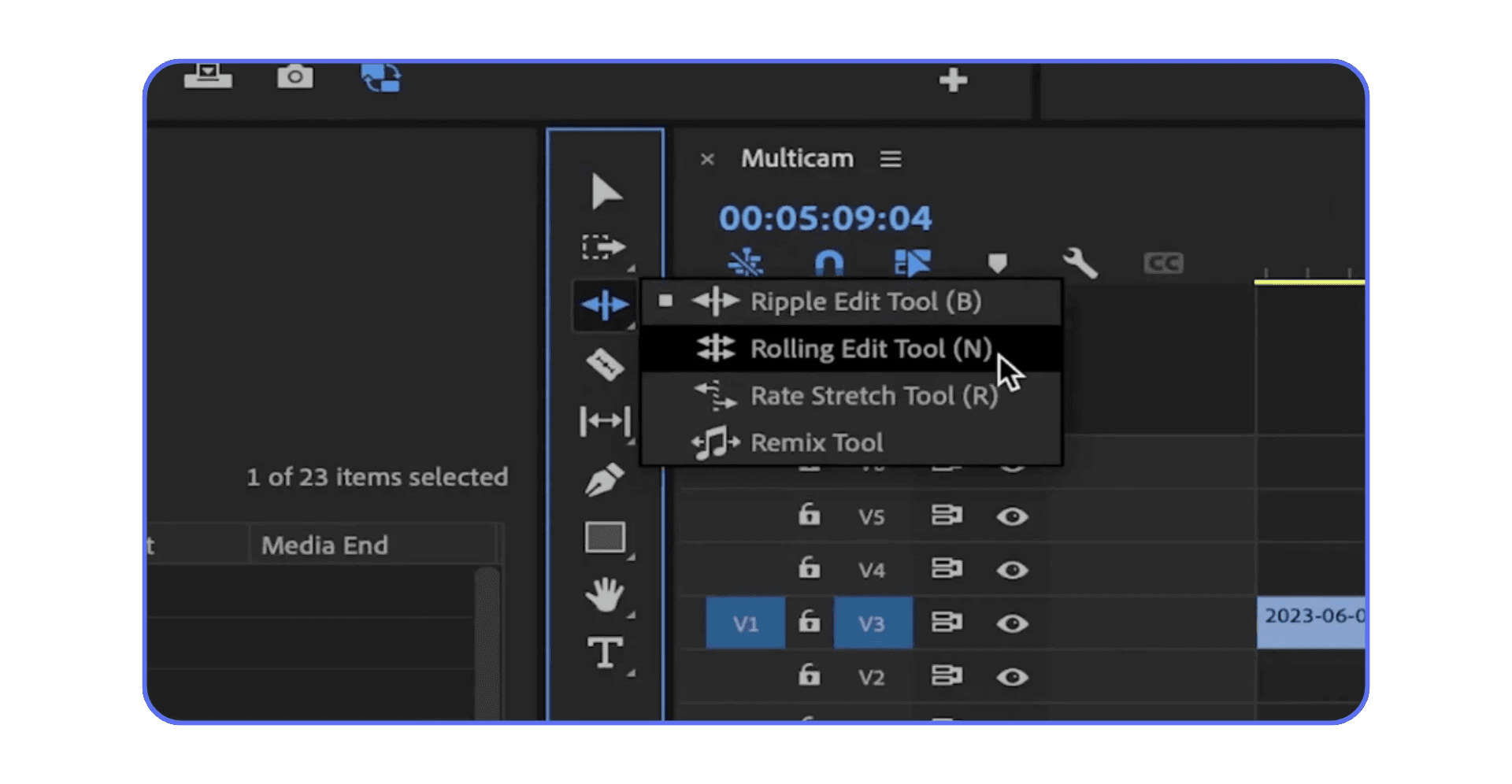The height and width of the screenshot is (784, 1512).
Task: Select the Track Select Forward tool
Action: coord(605,247)
